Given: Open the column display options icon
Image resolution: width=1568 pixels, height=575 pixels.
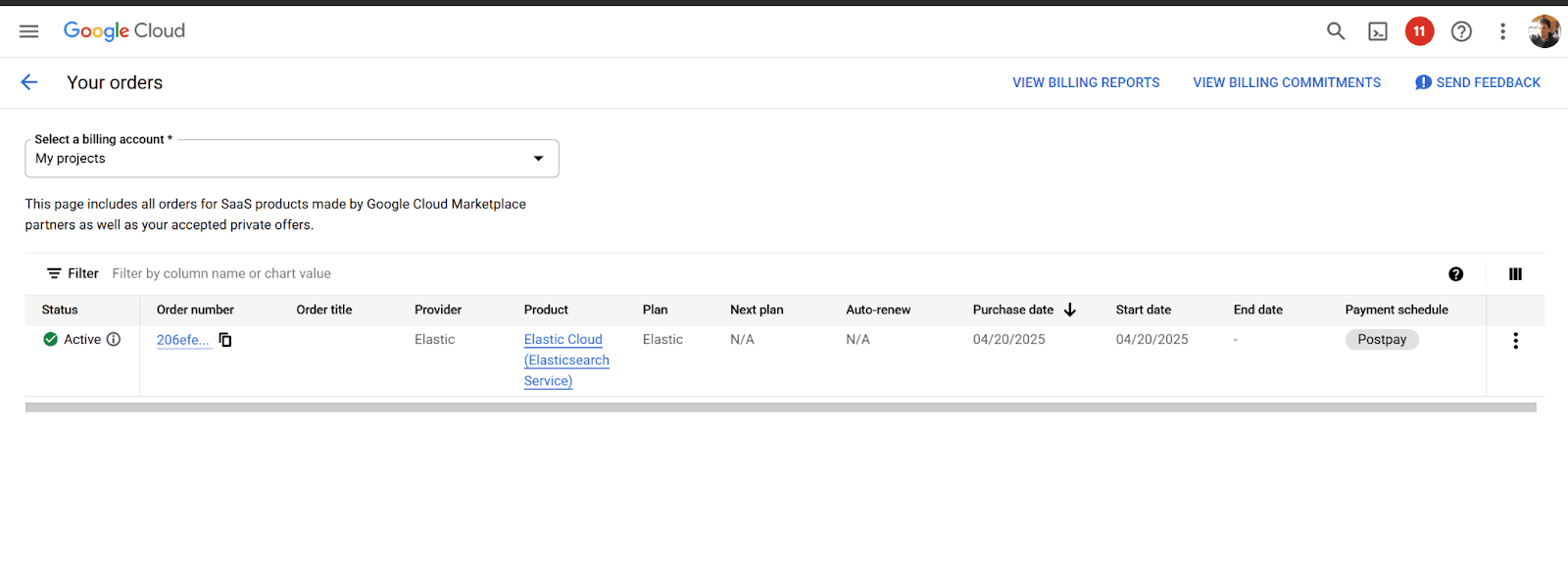Looking at the screenshot, I should click(x=1515, y=274).
